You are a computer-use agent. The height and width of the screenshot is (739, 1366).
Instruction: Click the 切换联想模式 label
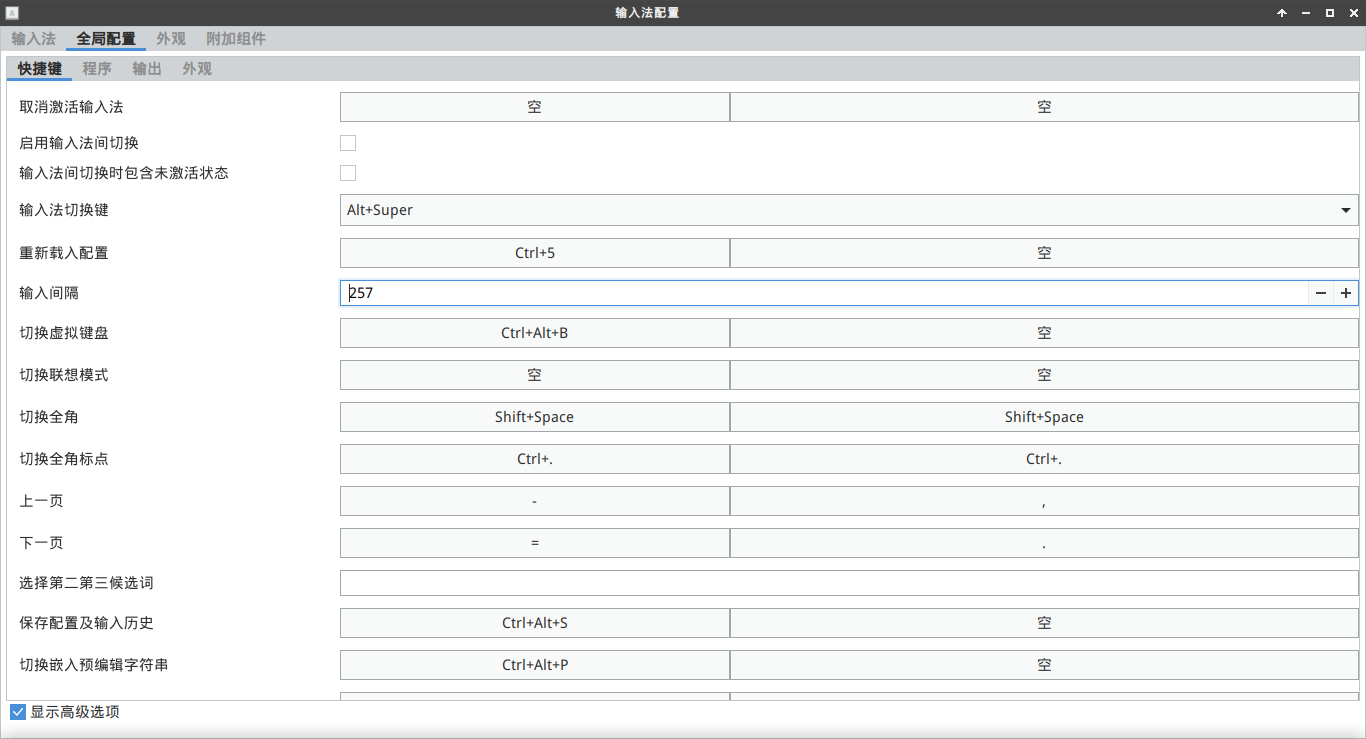point(64,375)
